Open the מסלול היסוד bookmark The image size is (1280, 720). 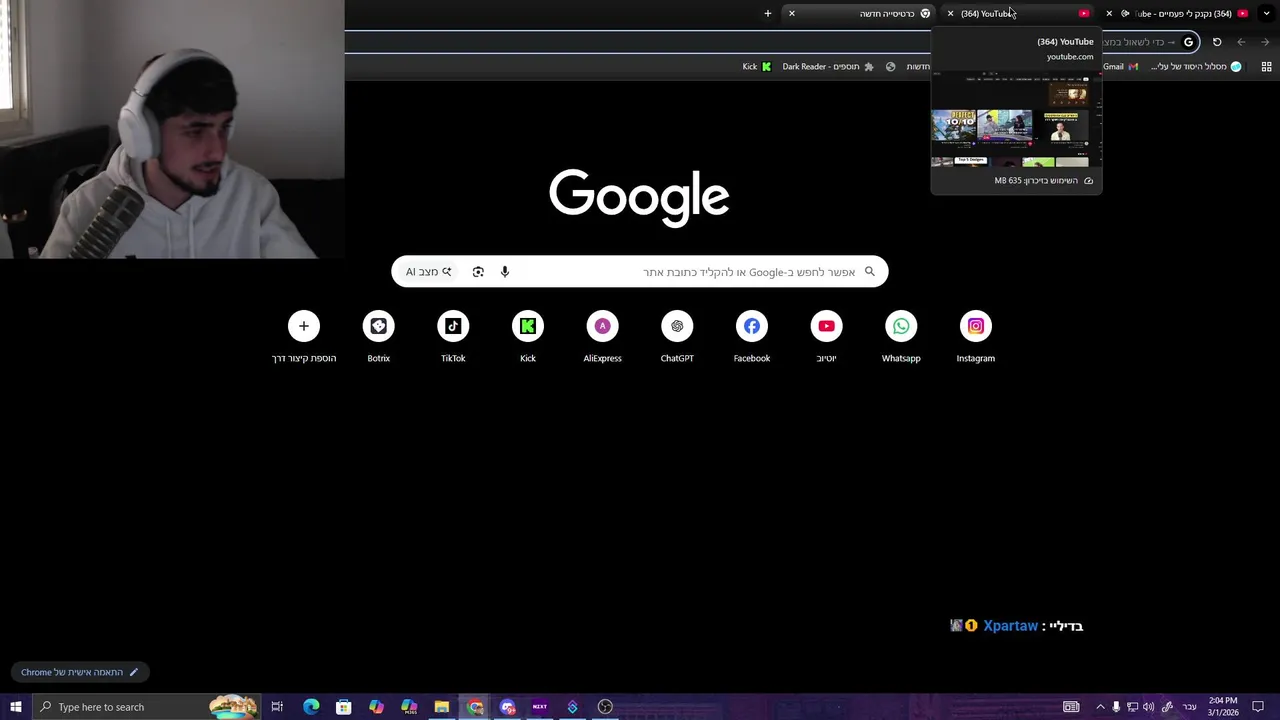click(x=1196, y=67)
